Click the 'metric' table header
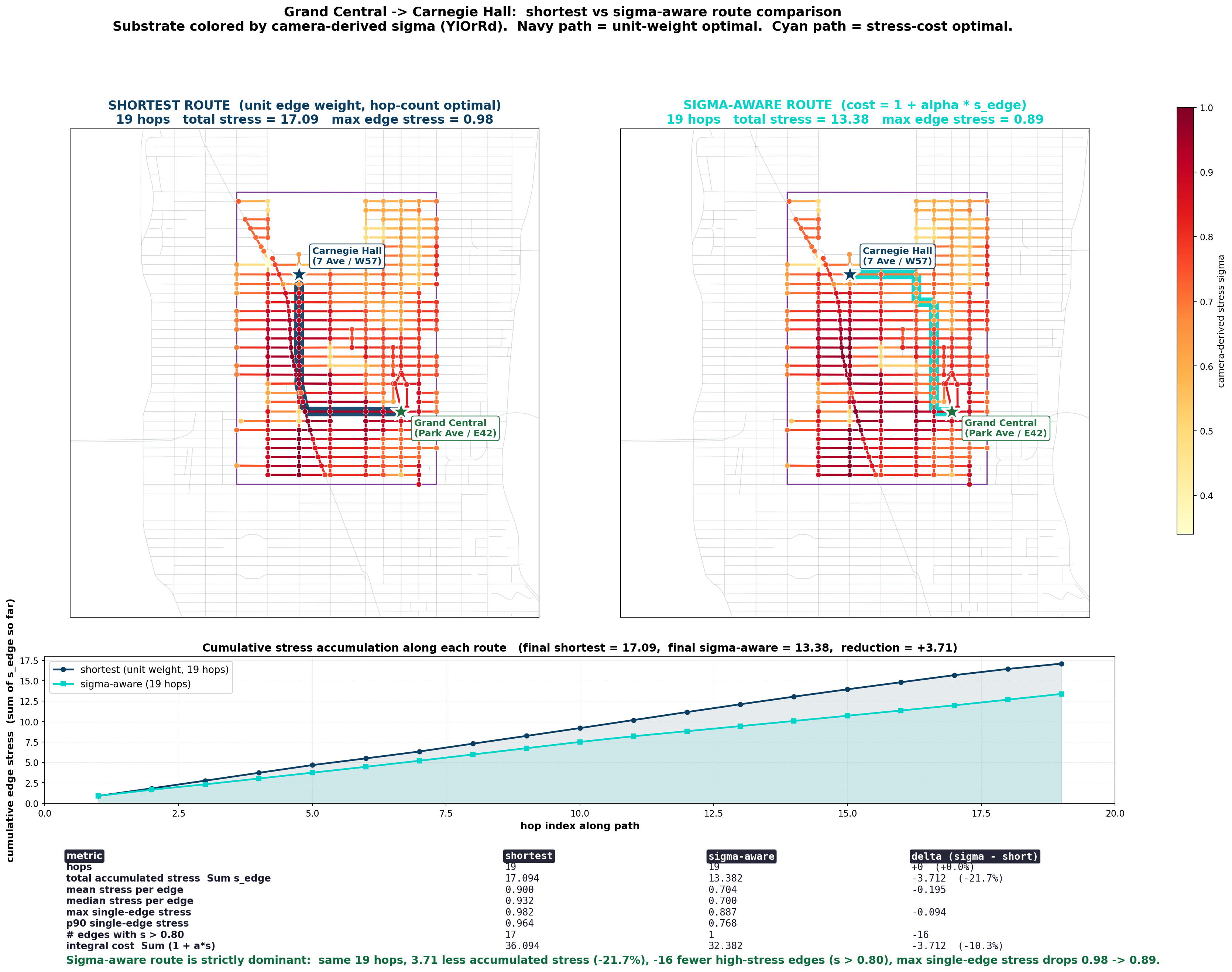1232x972 pixels. pos(84,856)
